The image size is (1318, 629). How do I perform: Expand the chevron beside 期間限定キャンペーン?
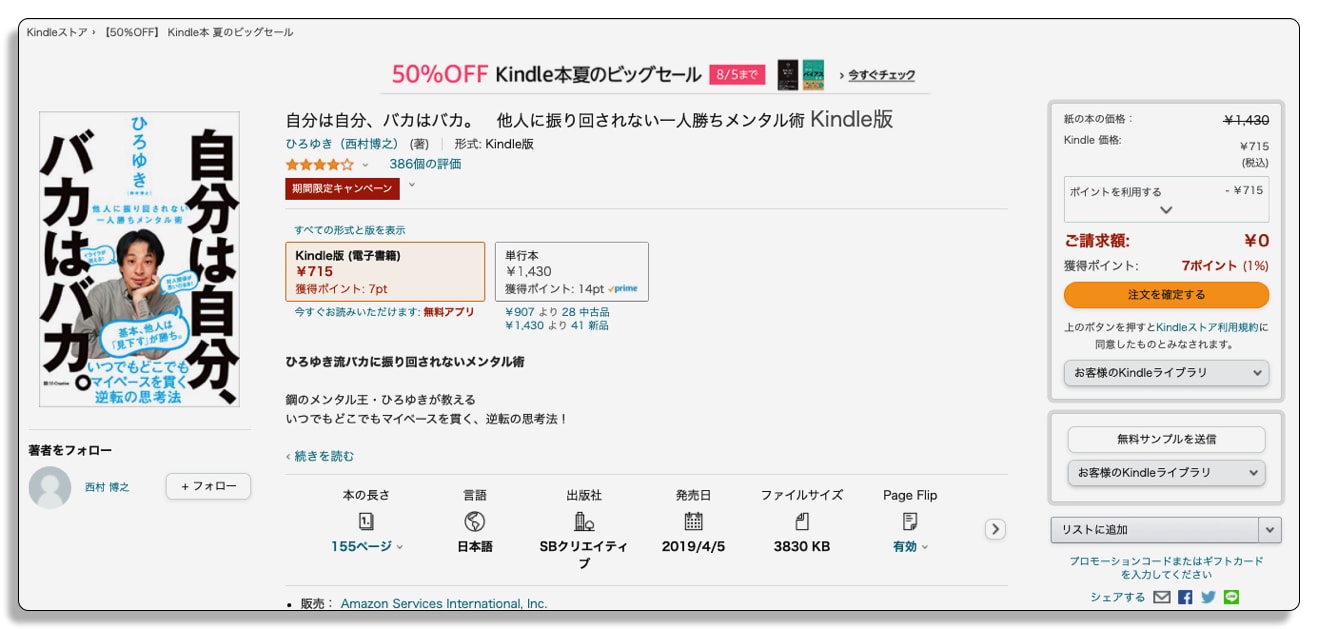coord(411,185)
